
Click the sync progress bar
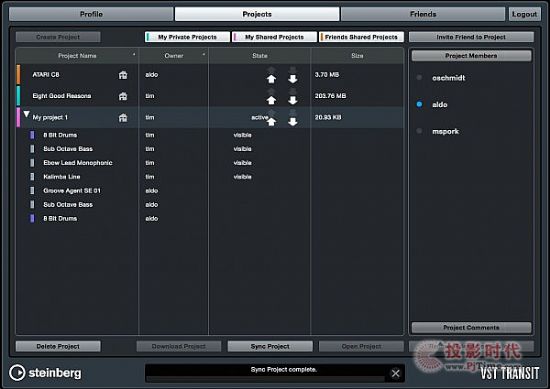[x=266, y=378]
